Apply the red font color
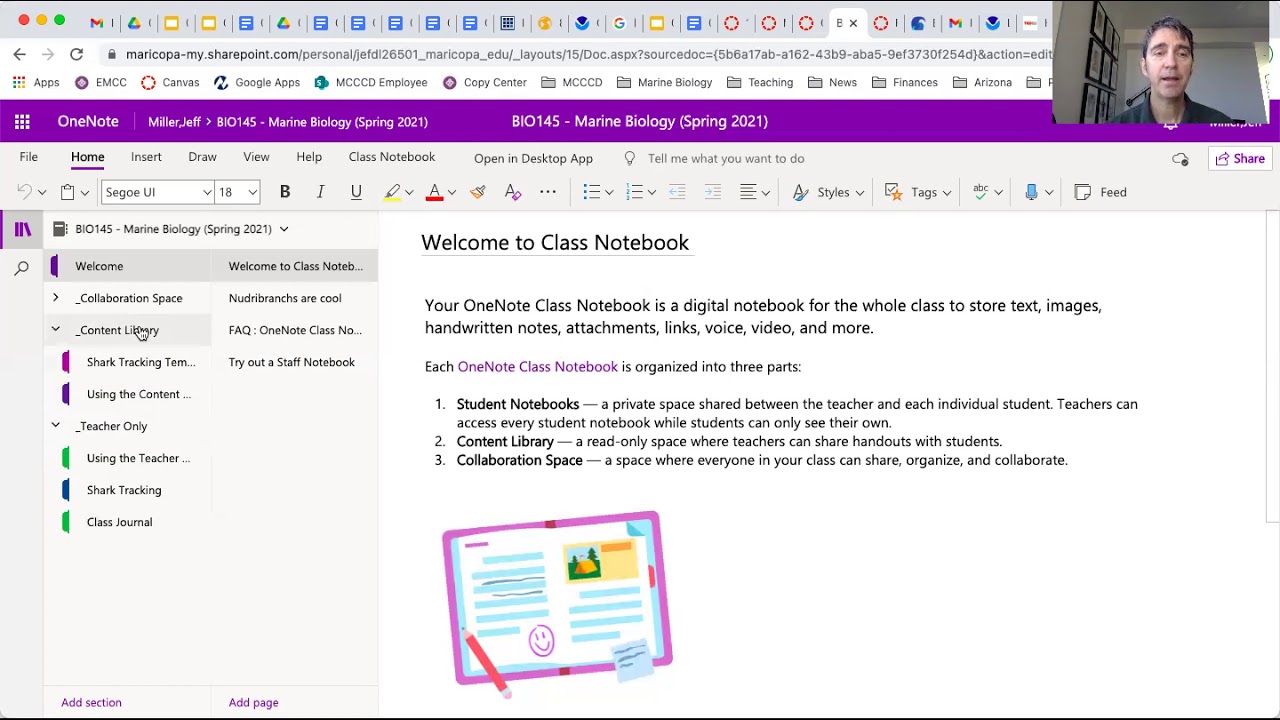Viewport: 1280px width, 720px height. (x=434, y=192)
